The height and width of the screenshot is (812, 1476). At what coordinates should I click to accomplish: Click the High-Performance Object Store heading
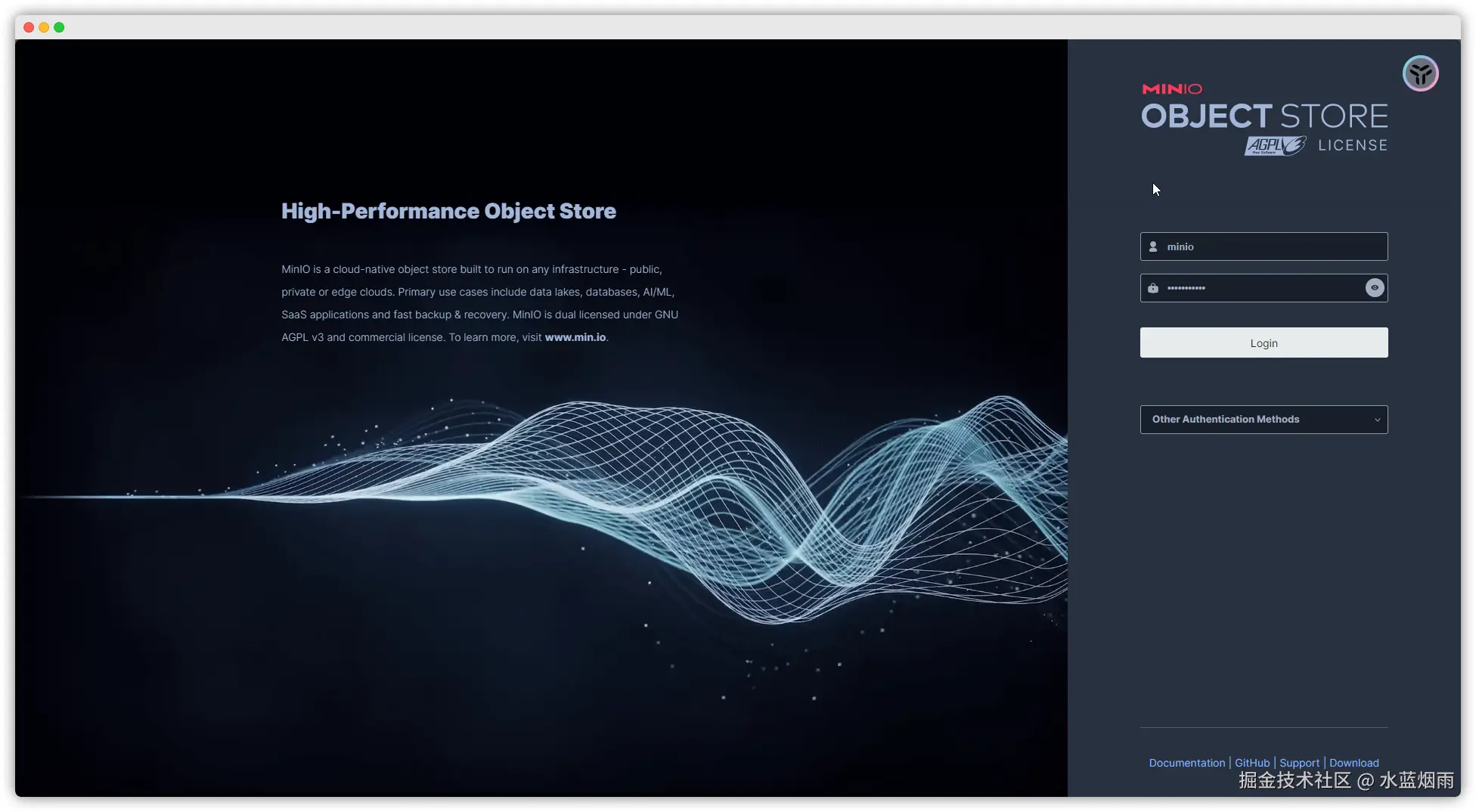pyautogui.click(x=448, y=211)
